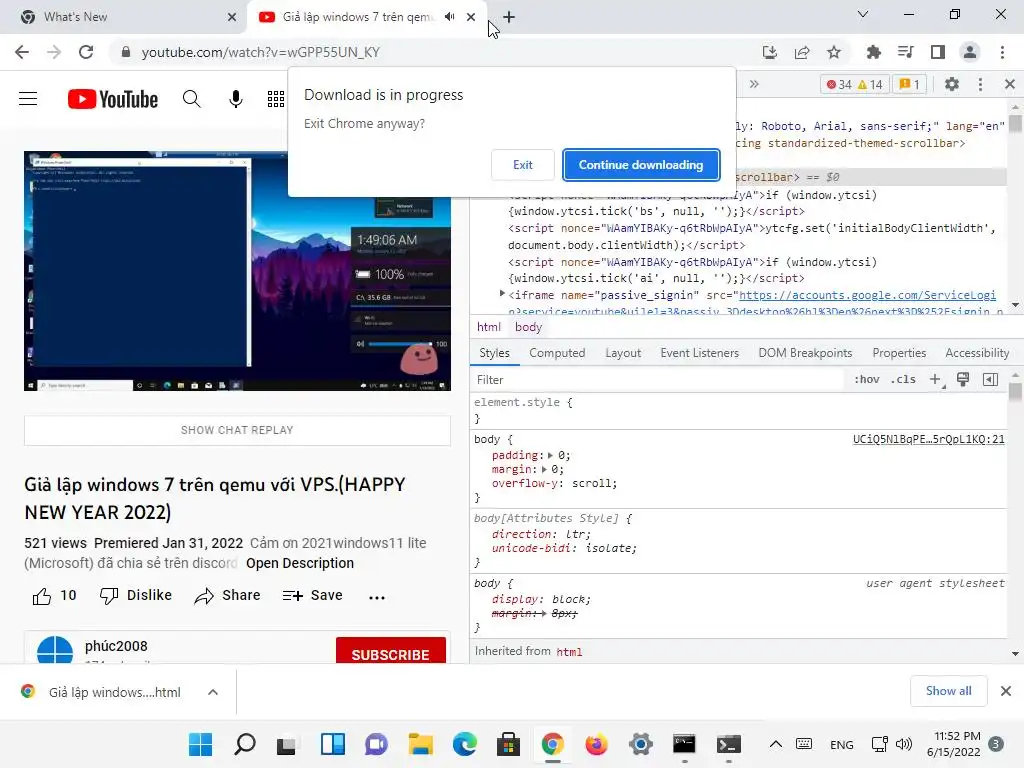Open tab search chevron in title bar
Viewport: 1024px width, 768px height.
click(x=863, y=14)
